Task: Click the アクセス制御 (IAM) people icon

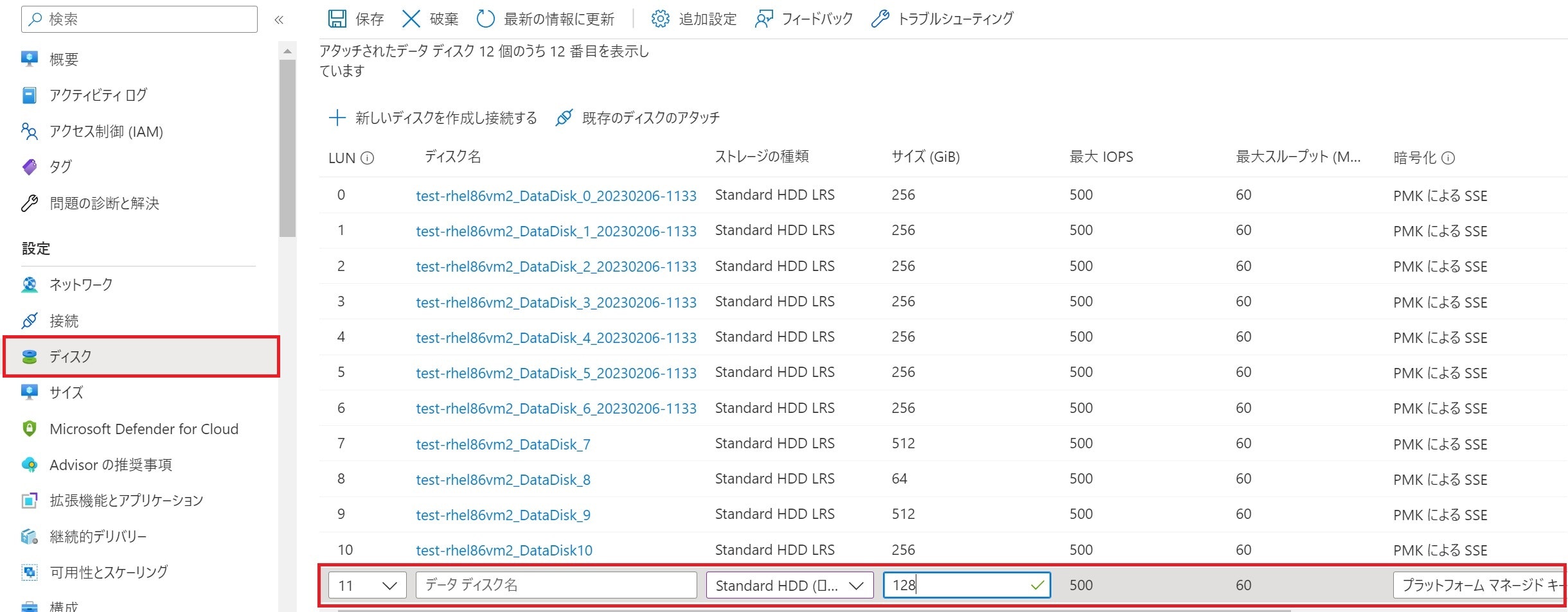Action: (x=30, y=131)
